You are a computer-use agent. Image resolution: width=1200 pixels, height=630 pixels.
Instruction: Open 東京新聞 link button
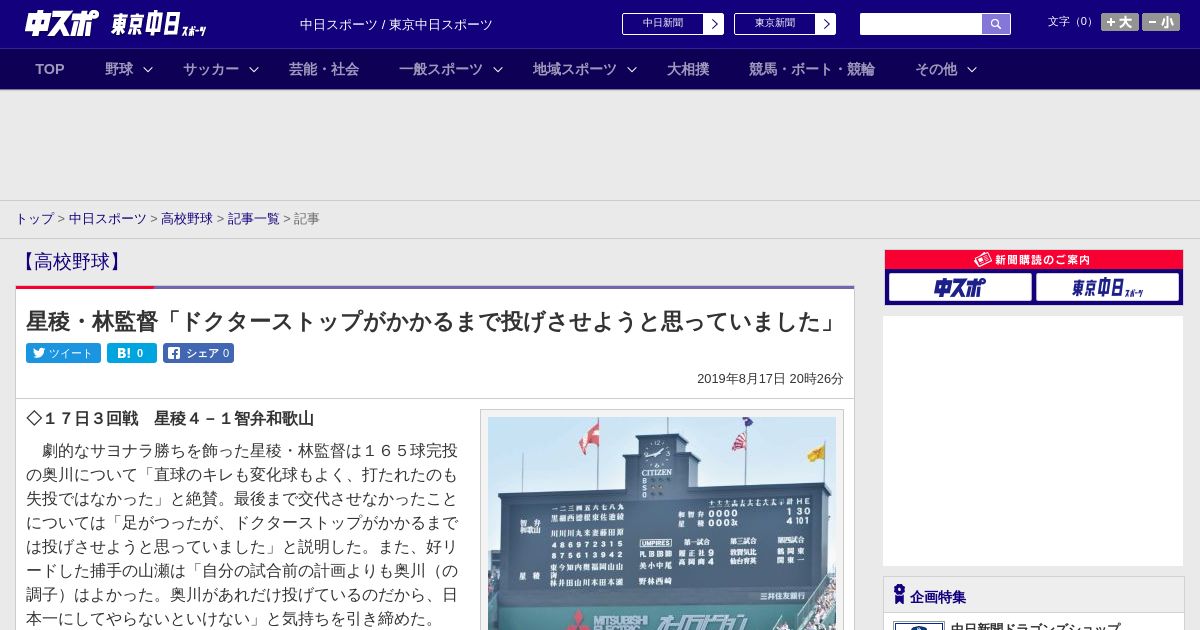[x=774, y=24]
